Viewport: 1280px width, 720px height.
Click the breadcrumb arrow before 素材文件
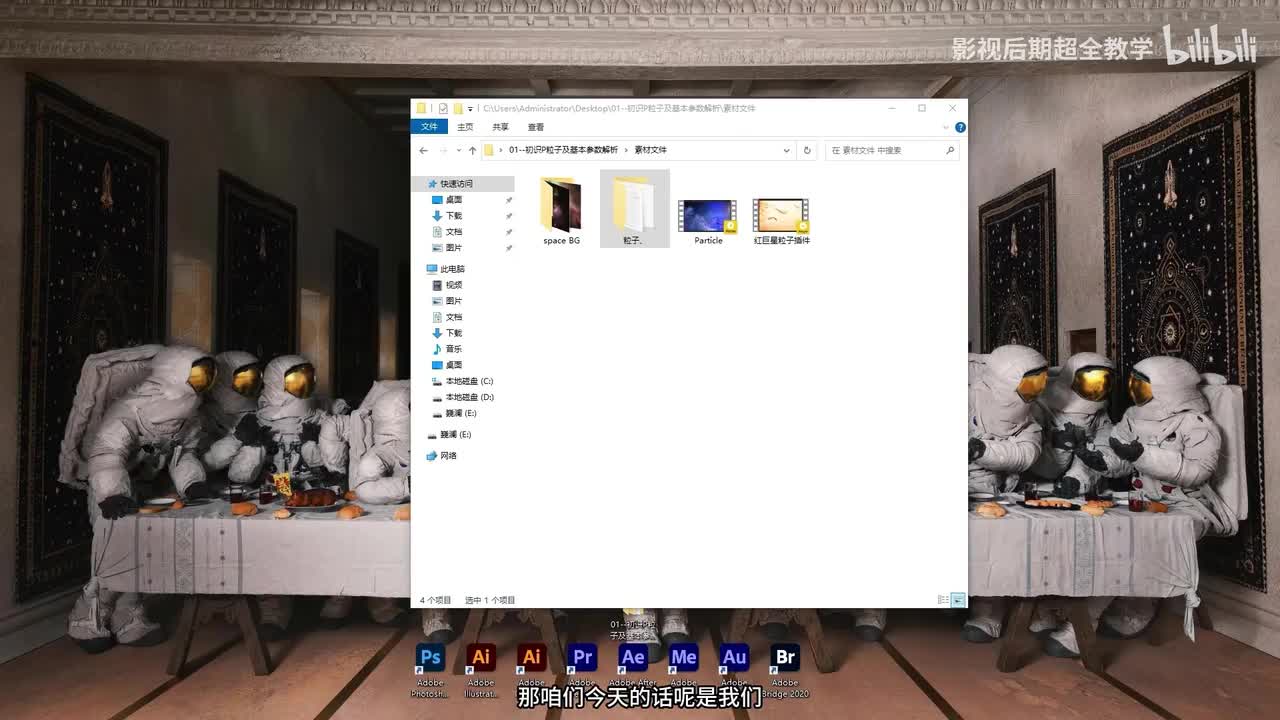627,150
